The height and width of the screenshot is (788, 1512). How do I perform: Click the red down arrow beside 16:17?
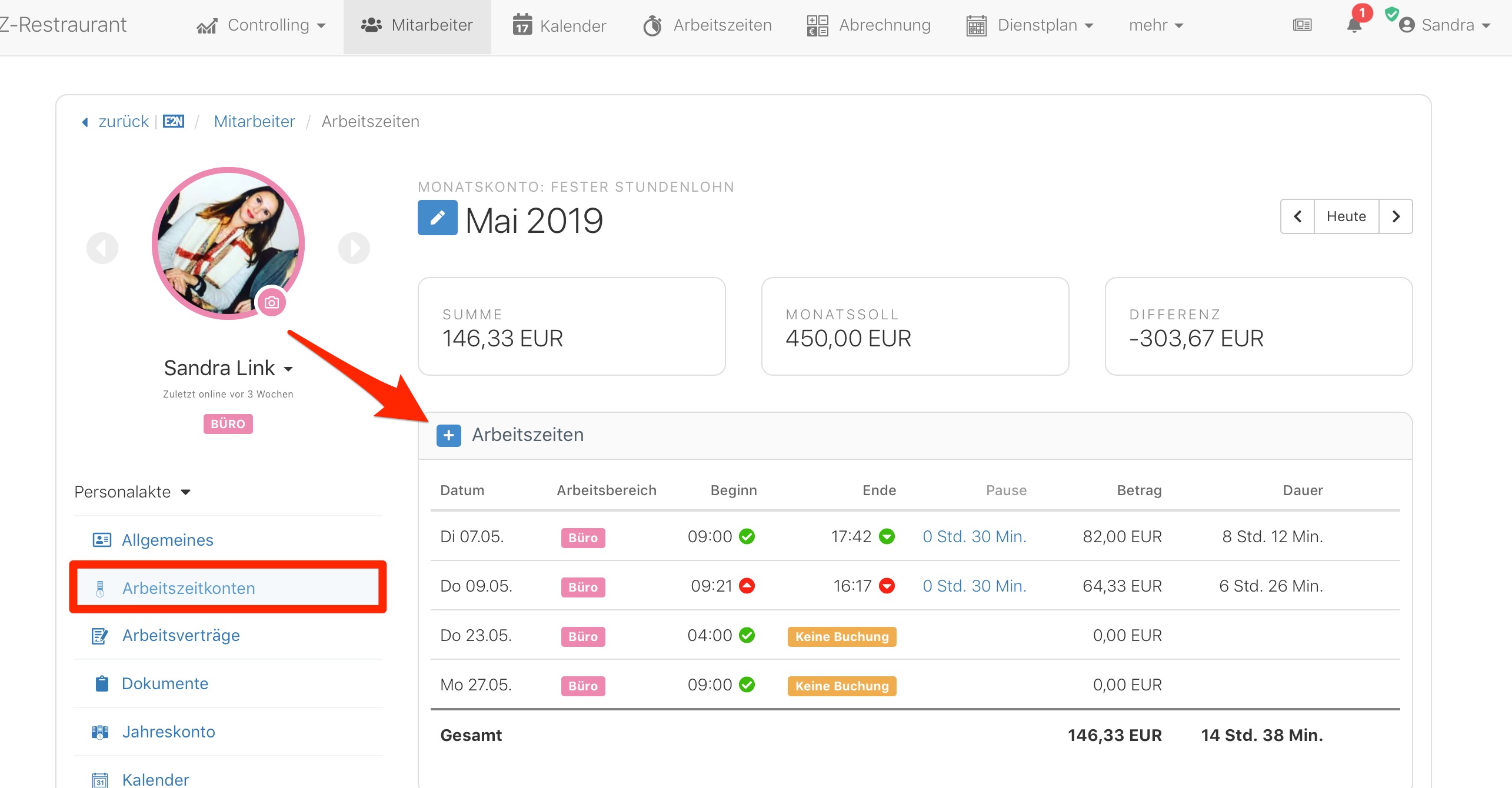[887, 586]
